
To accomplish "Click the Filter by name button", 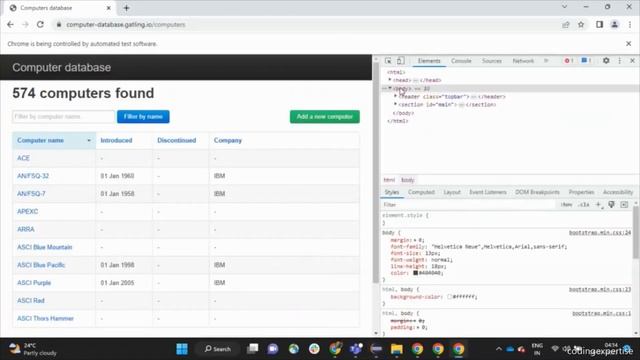I will tap(143, 117).
